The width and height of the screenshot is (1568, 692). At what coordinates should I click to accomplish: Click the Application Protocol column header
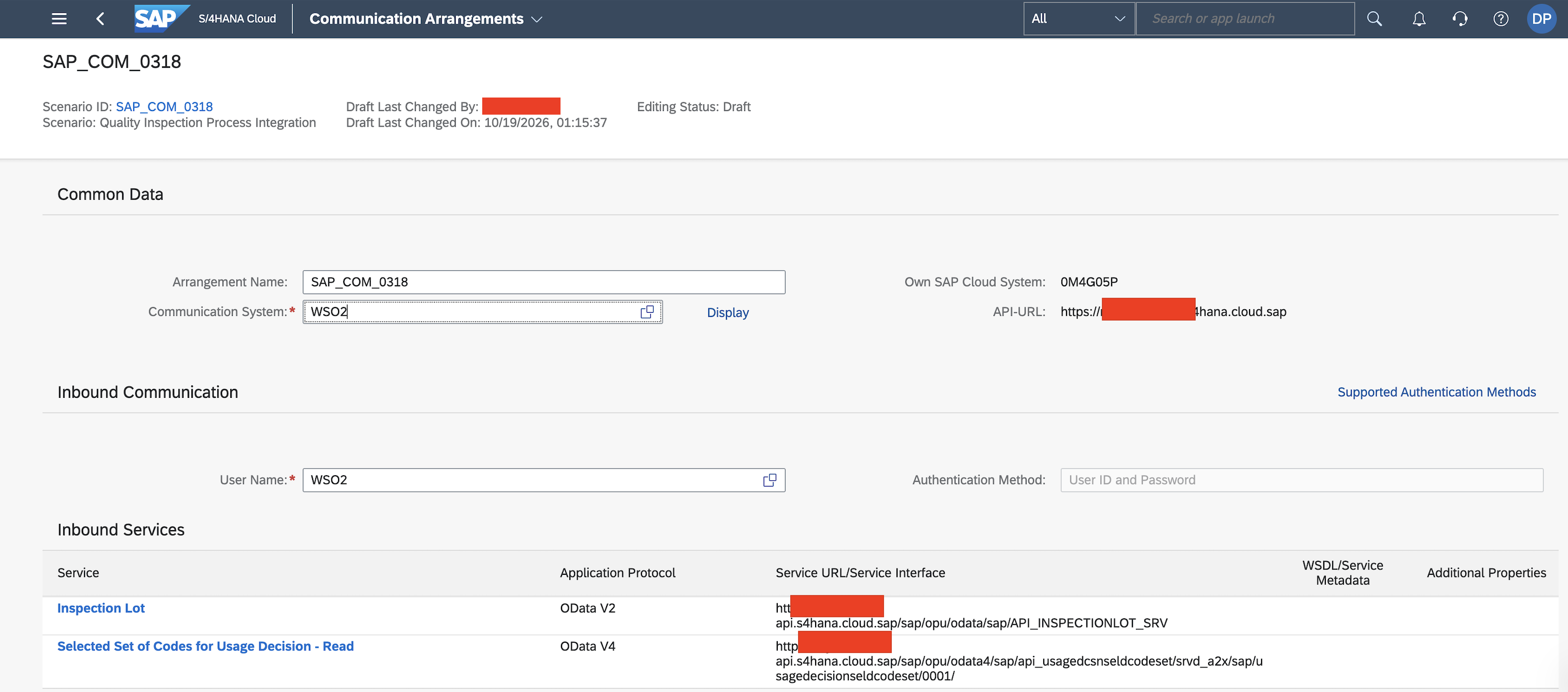(617, 573)
